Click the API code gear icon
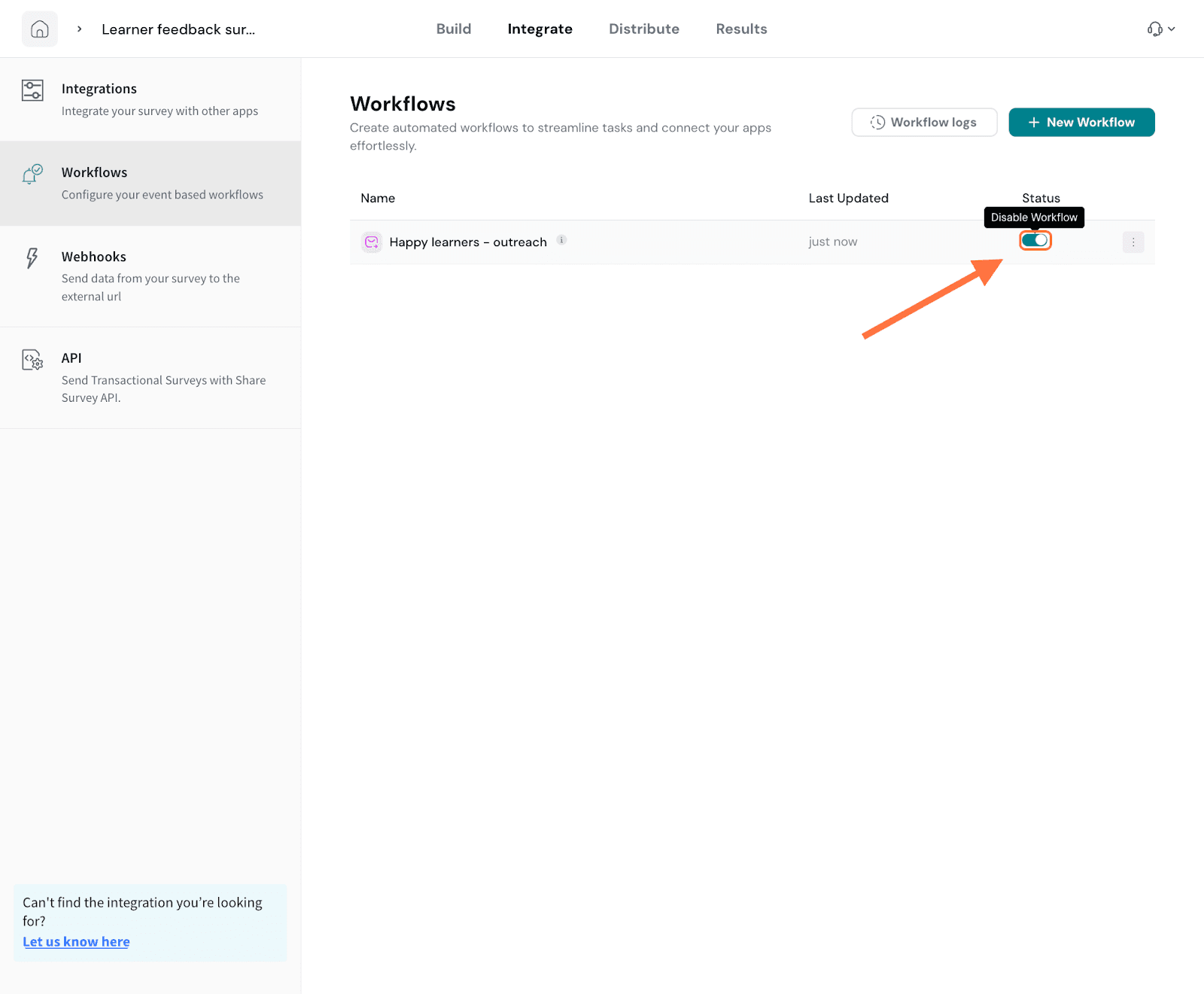This screenshot has width=1204, height=994. 32,360
